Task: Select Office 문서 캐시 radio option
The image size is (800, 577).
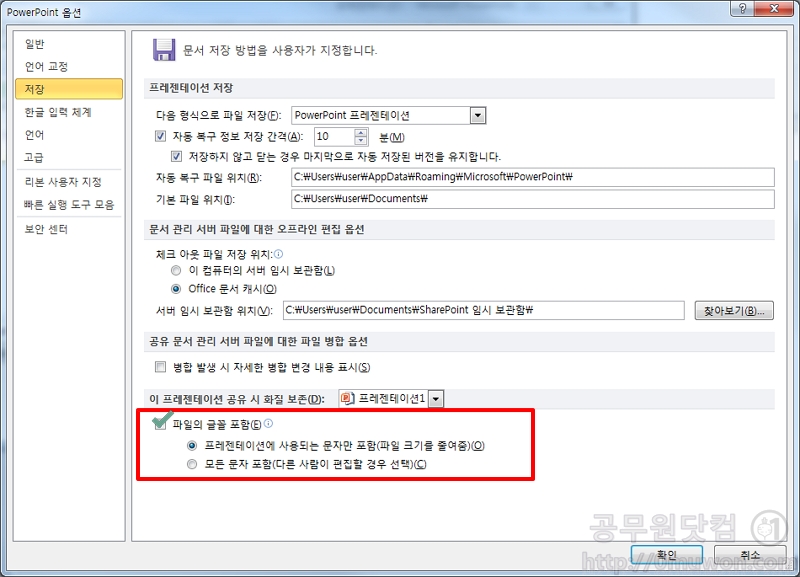Action: [176, 289]
